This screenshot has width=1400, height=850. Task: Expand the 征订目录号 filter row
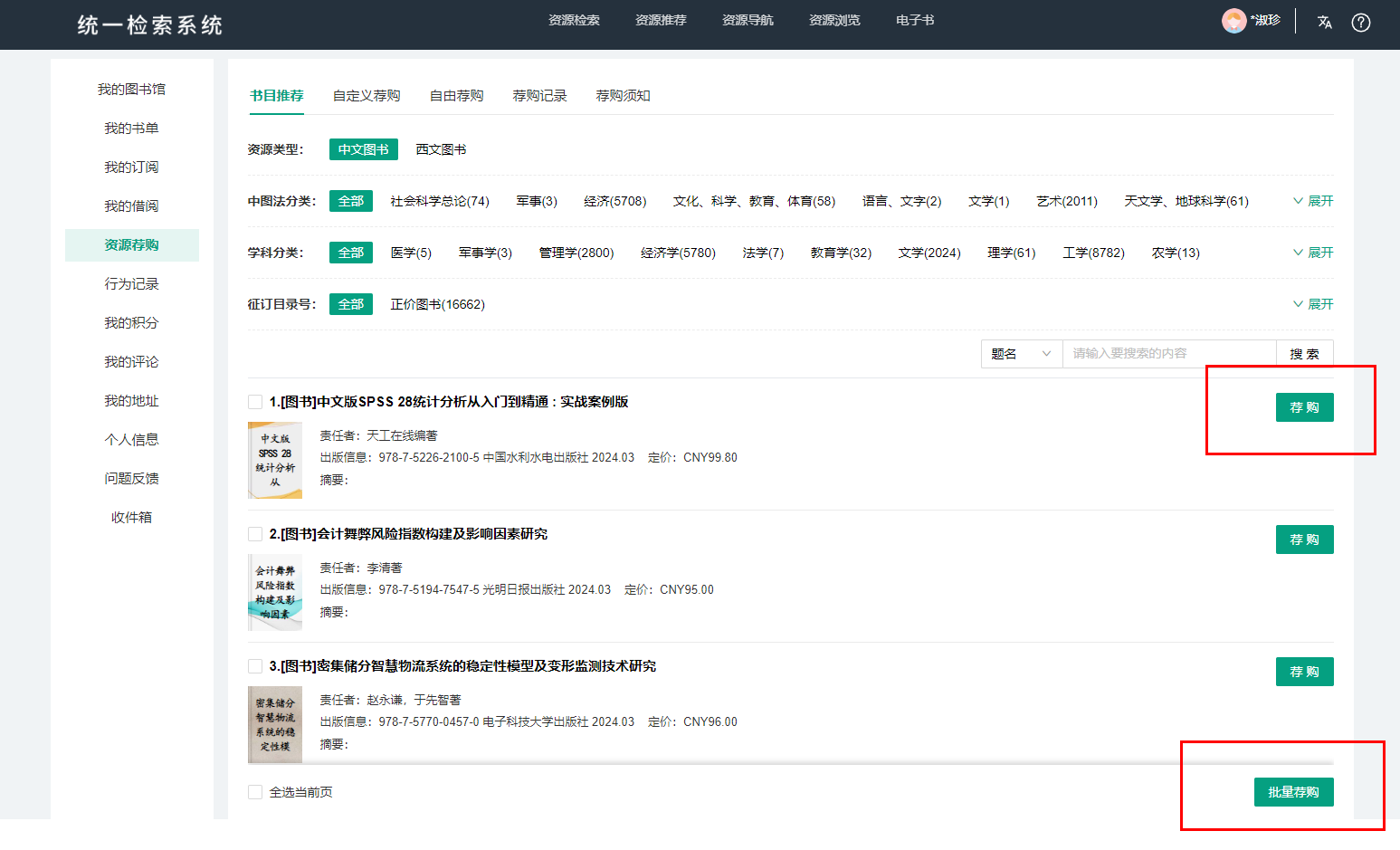click(1313, 304)
